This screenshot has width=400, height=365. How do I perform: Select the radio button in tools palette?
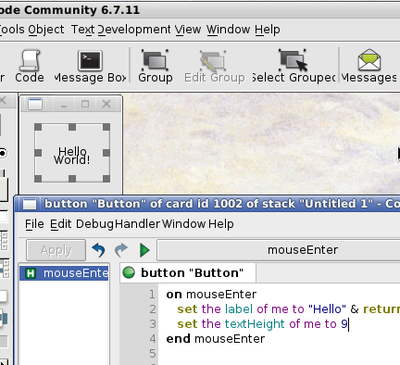[x=3, y=153]
